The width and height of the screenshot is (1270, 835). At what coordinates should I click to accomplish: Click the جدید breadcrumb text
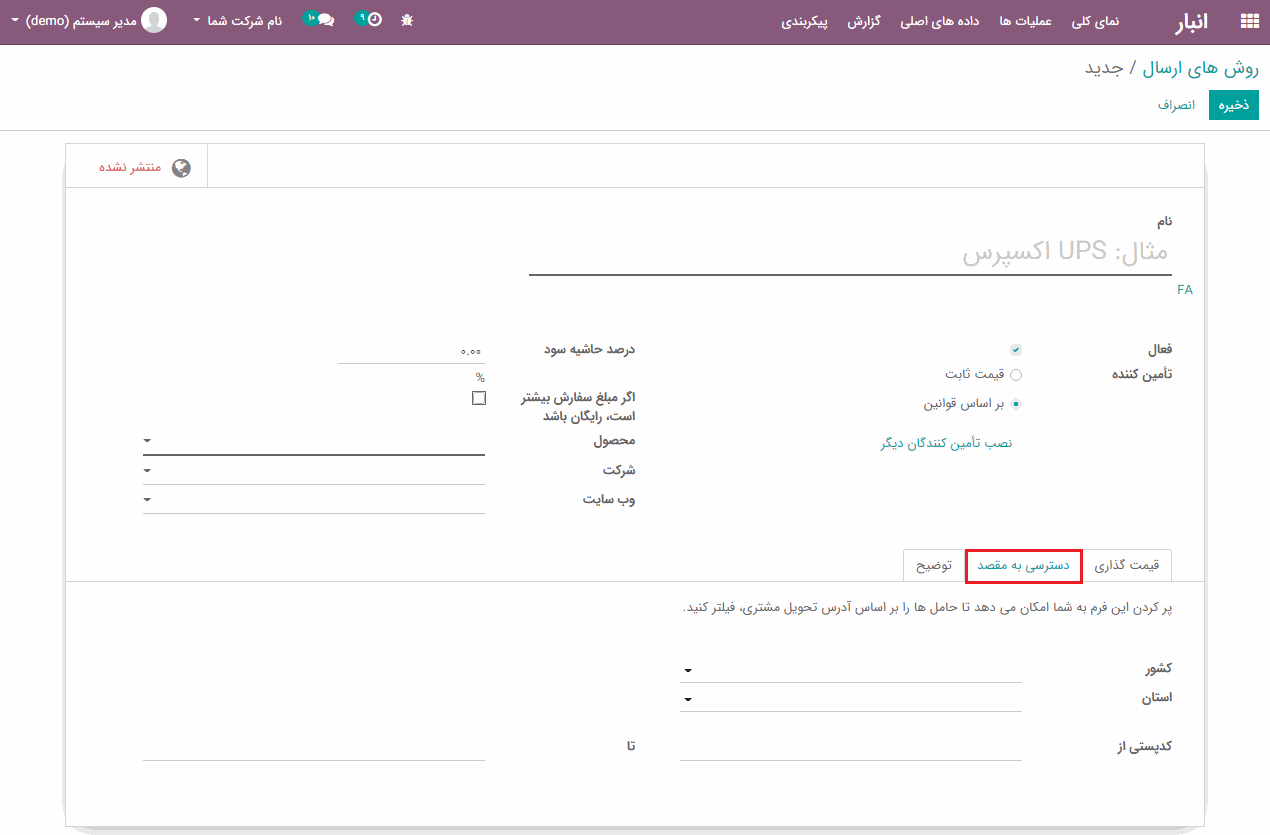(x=1105, y=68)
